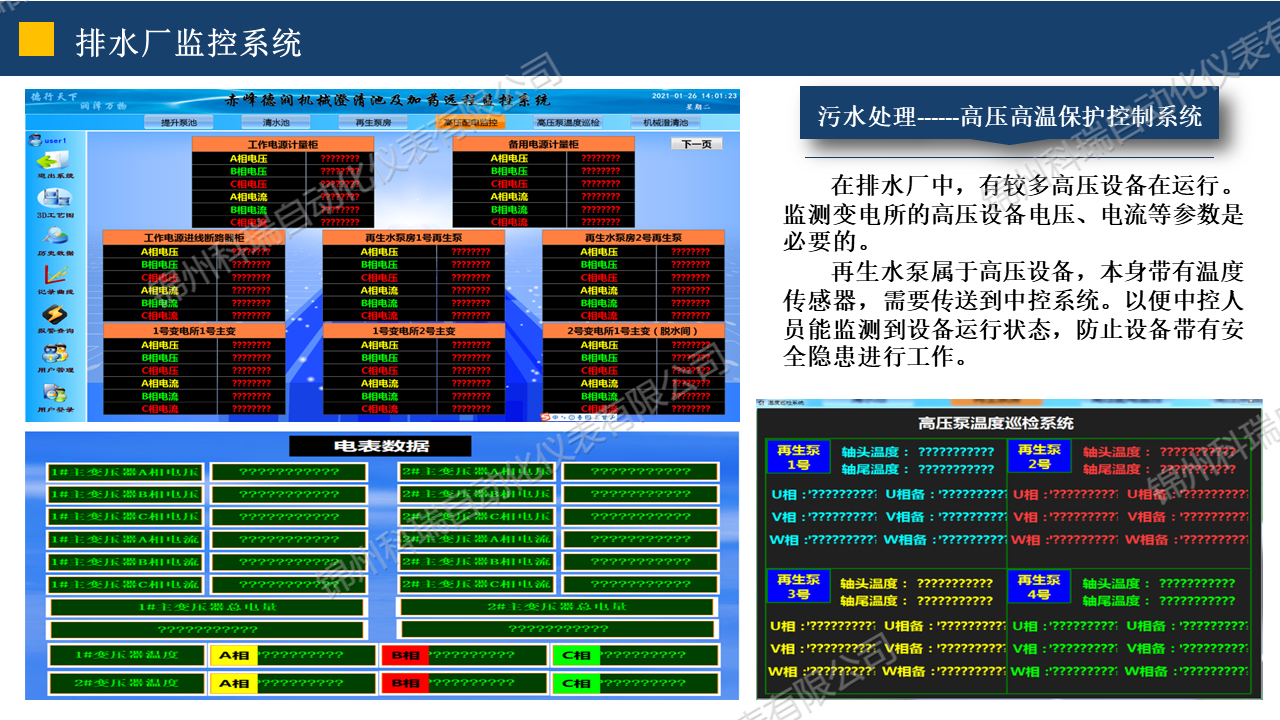This screenshot has width=1280, height=720.
Task: Switch to the 清水池 tab
Action: 276,122
